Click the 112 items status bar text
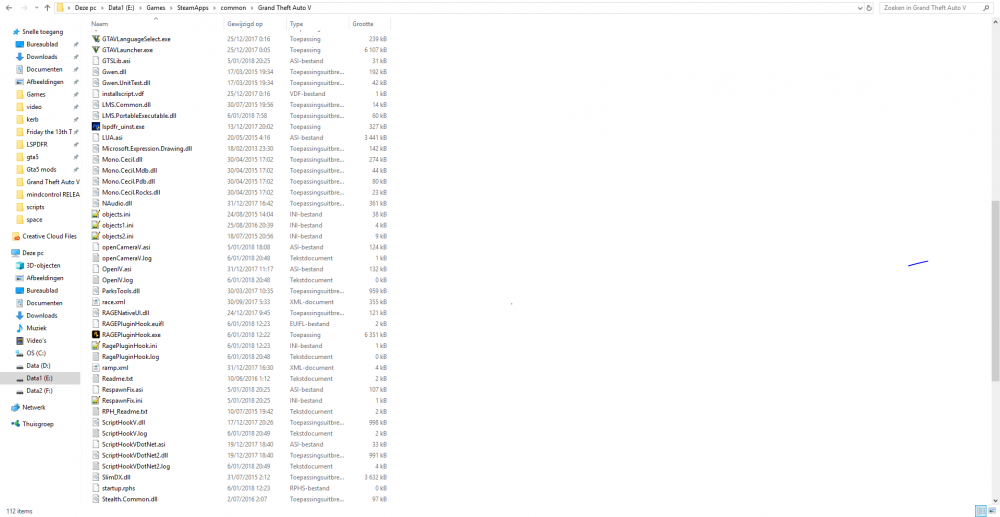1000x517 pixels. tap(17, 511)
